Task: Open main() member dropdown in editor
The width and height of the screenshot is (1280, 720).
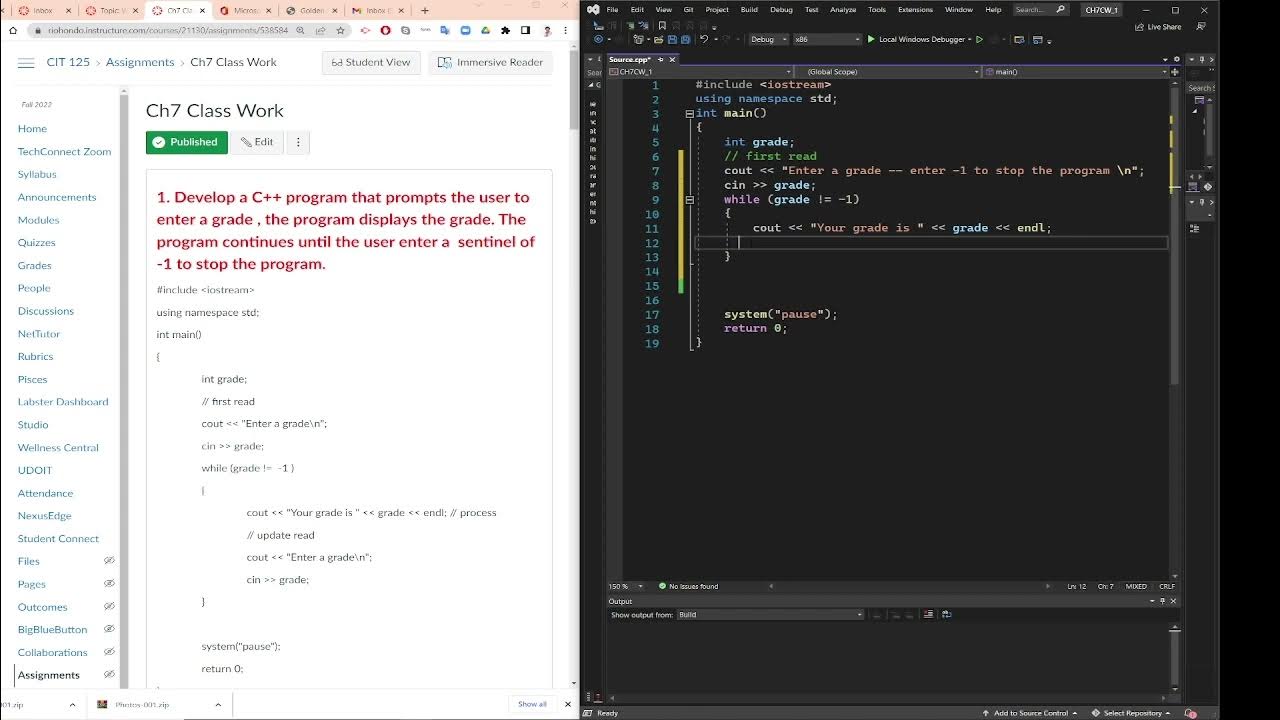Action: point(1075,72)
